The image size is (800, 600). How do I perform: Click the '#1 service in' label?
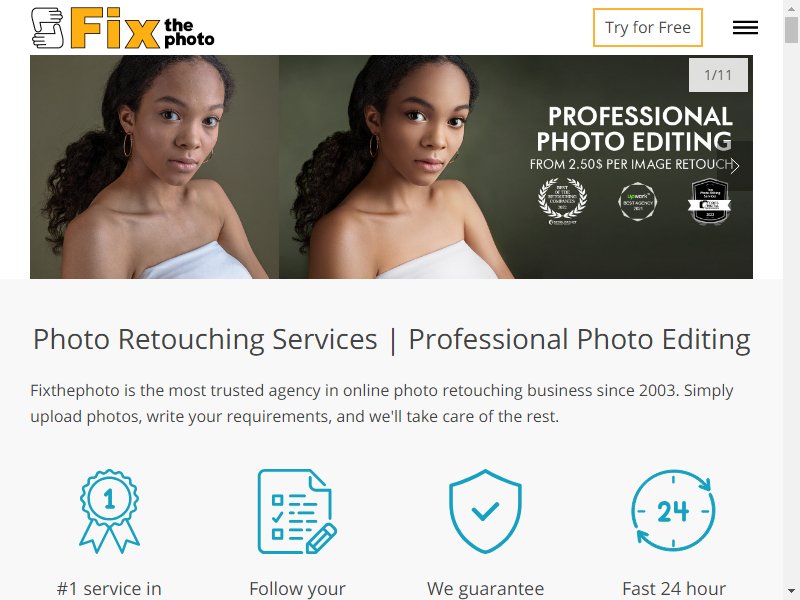(x=109, y=588)
